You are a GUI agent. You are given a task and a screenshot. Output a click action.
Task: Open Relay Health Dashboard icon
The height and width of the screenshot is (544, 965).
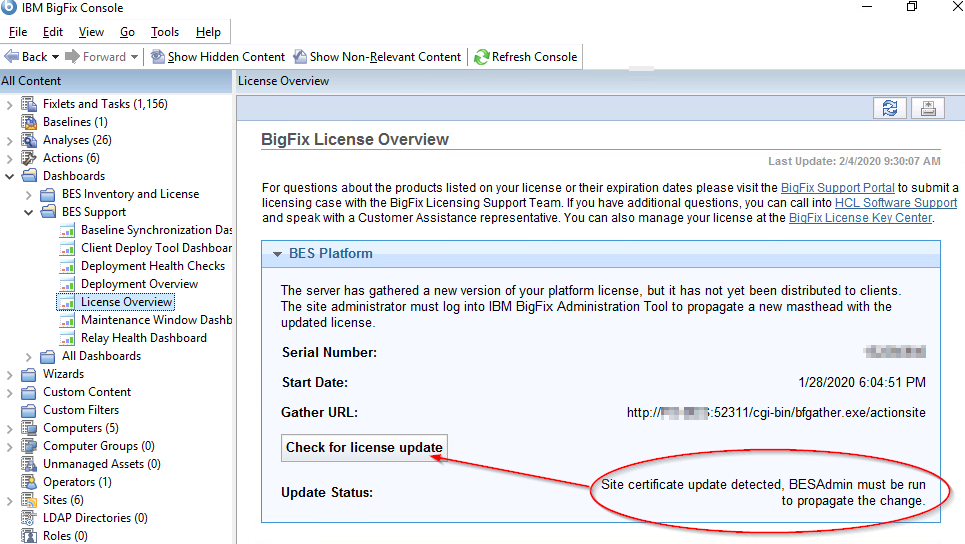[67, 338]
